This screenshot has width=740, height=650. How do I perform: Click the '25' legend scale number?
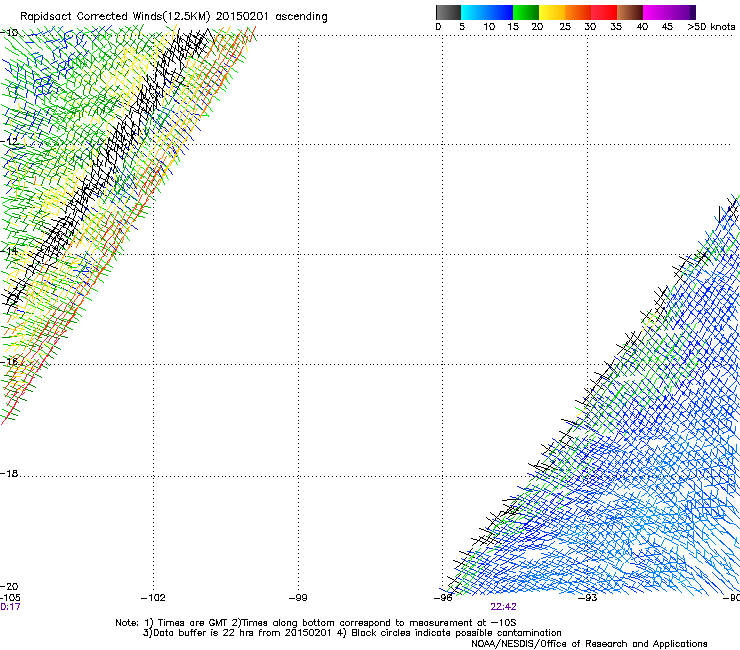tap(565, 27)
